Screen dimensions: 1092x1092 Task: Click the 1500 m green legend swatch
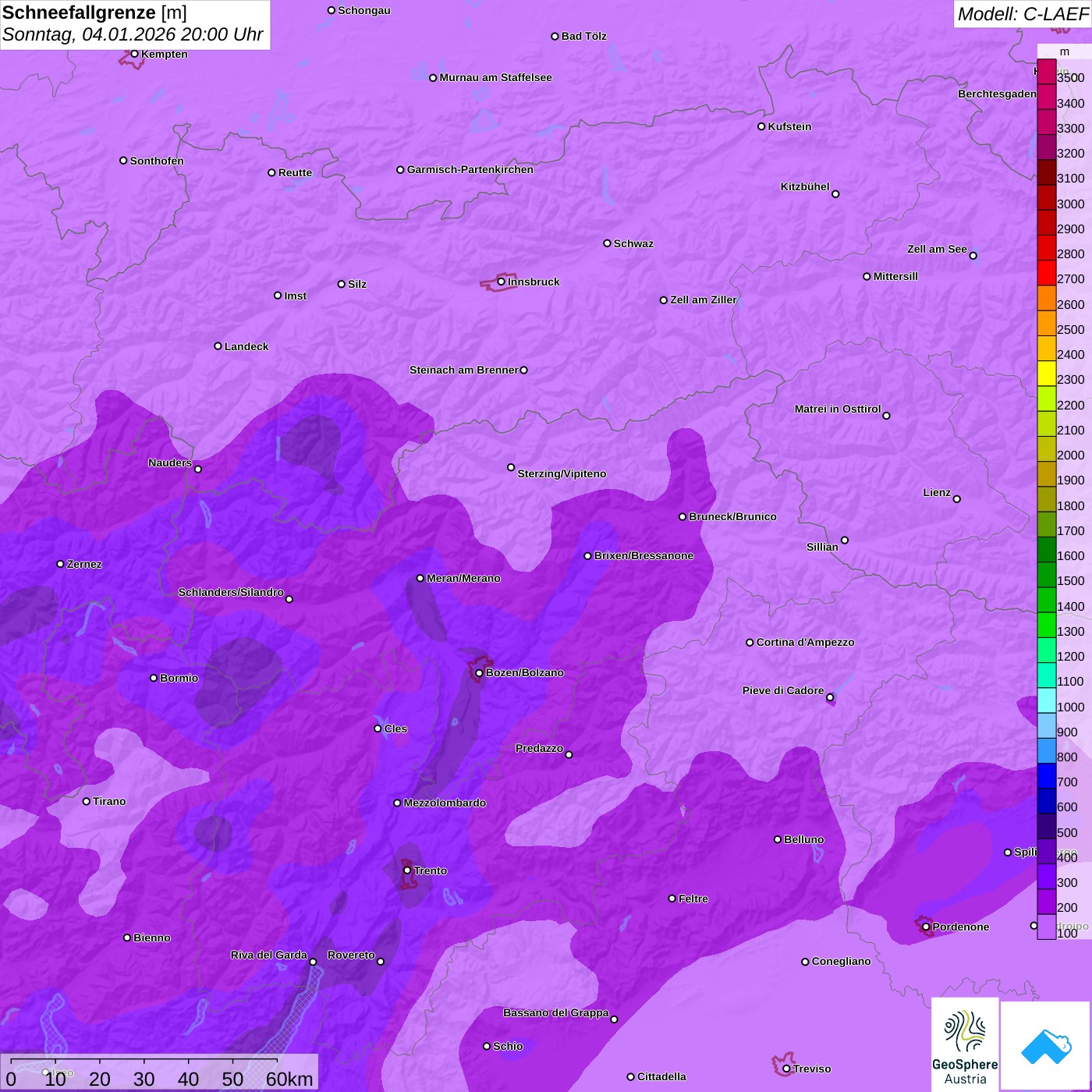click(x=1047, y=575)
